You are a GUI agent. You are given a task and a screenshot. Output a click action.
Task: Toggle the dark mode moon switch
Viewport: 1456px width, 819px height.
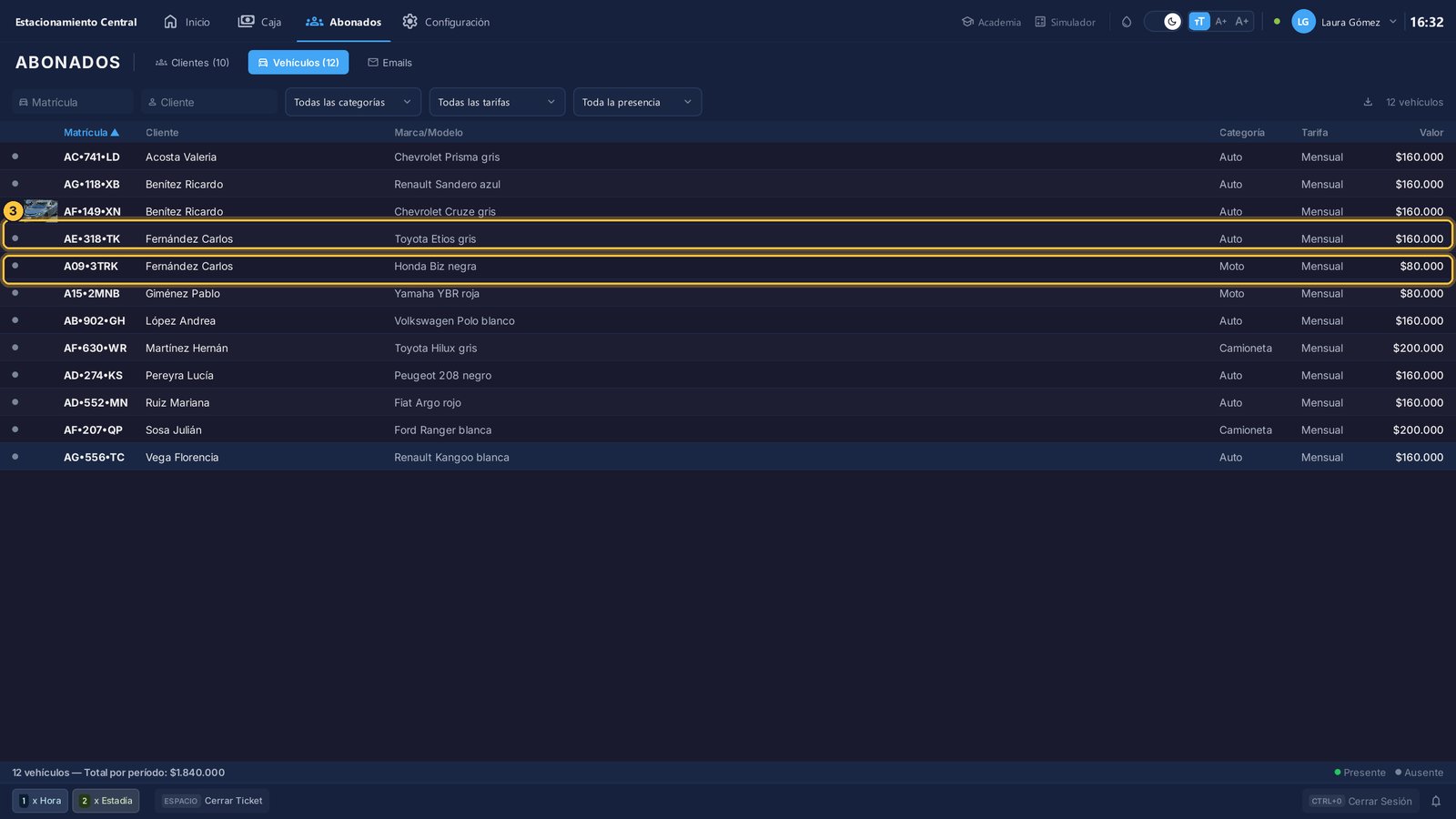tap(1163, 21)
